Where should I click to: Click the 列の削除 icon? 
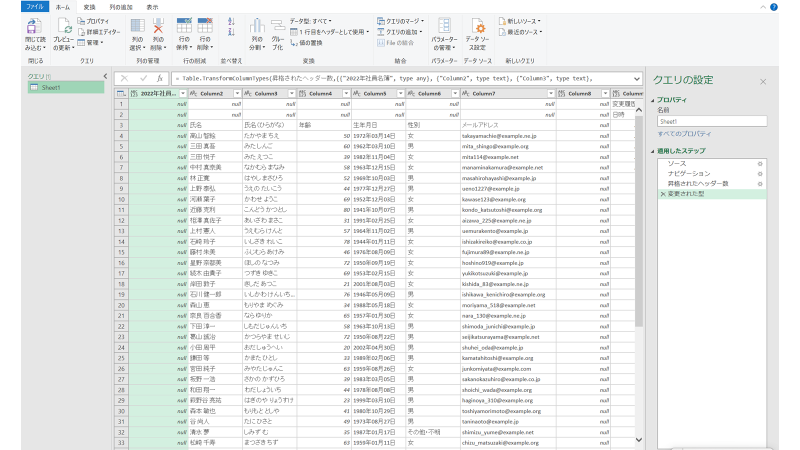click(158, 27)
